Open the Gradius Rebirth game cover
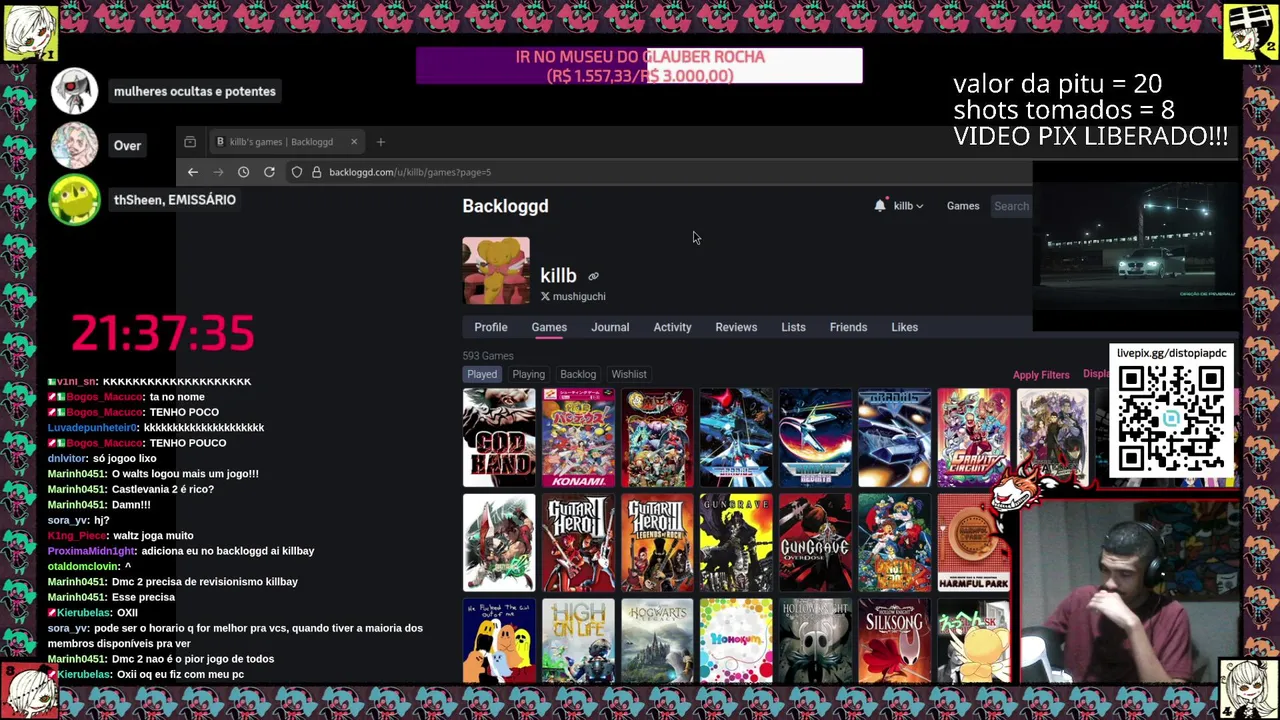 [x=815, y=438]
